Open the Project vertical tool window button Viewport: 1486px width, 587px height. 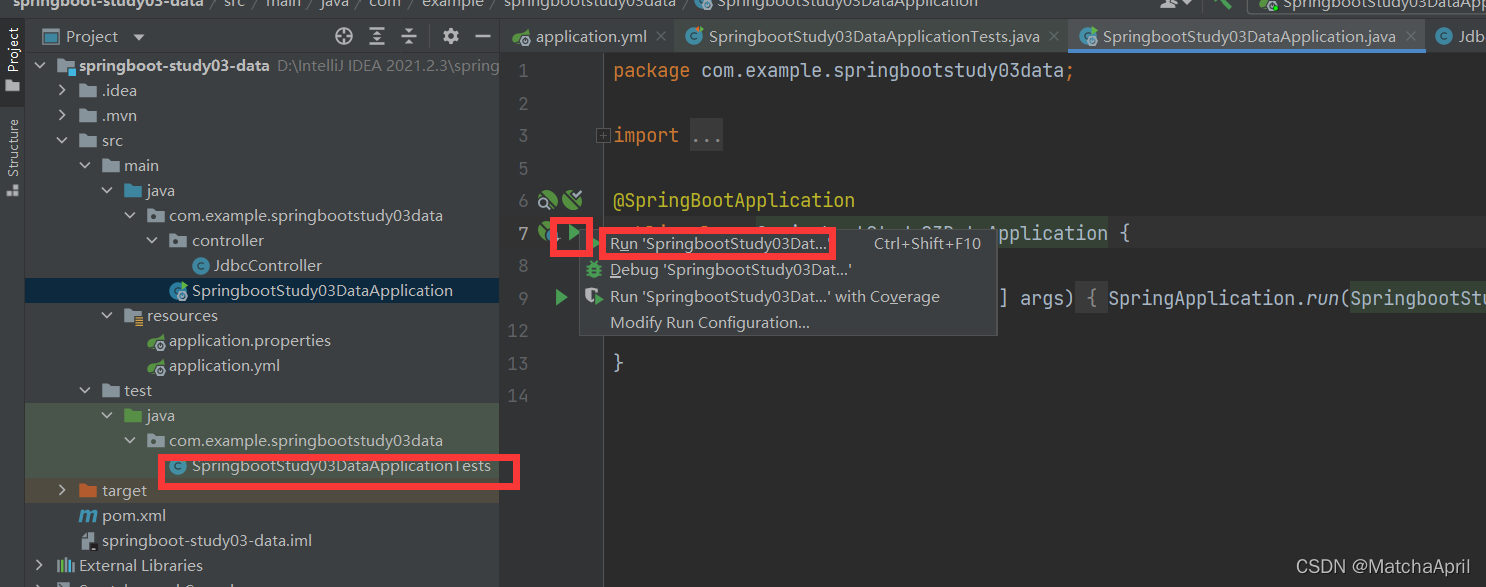[x=13, y=59]
